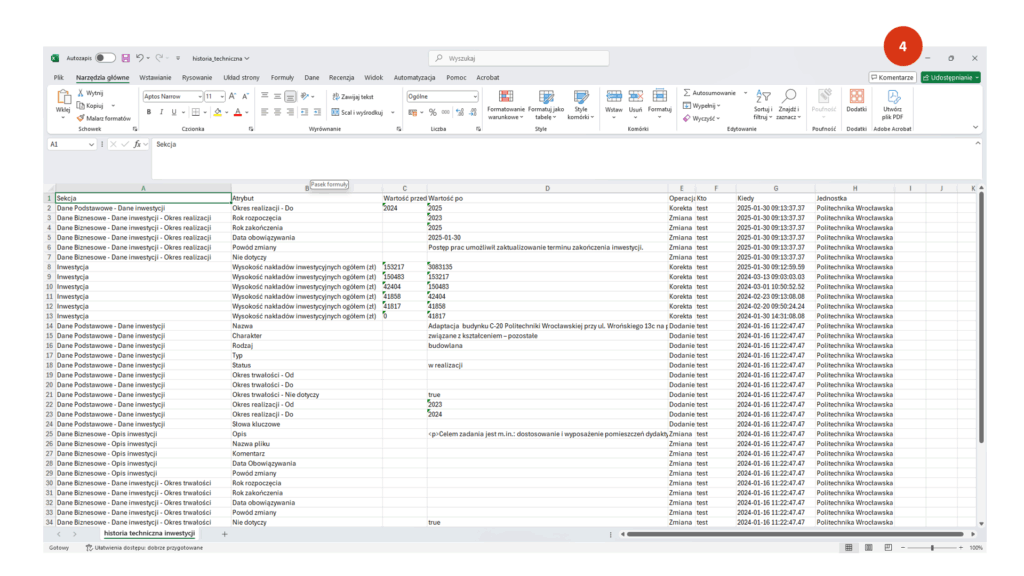Activate Malarz formatów format painter
The width and height of the screenshot is (1024, 576).
tap(104, 118)
